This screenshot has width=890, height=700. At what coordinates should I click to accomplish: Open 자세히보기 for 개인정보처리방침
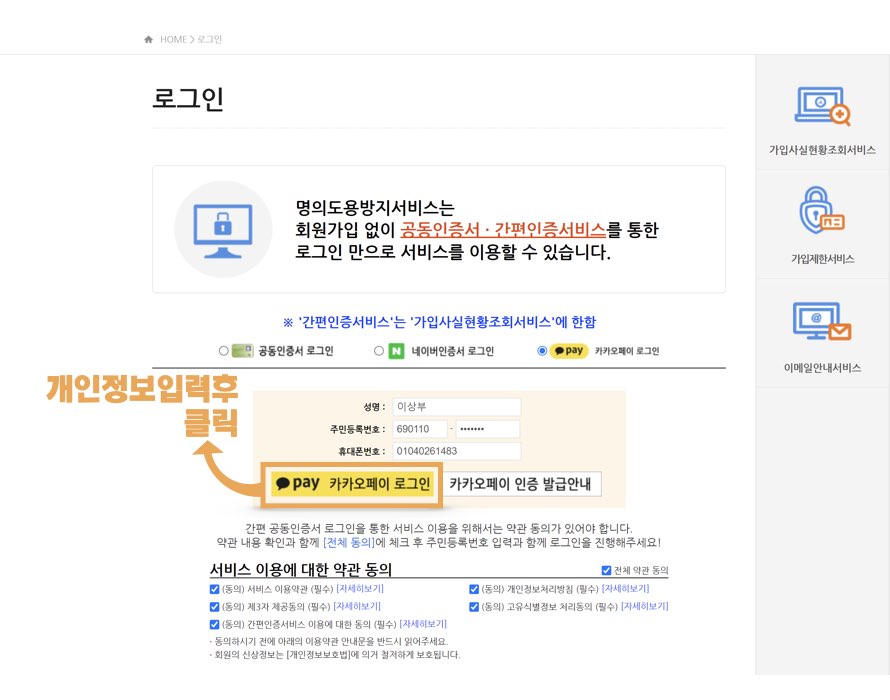(625, 589)
